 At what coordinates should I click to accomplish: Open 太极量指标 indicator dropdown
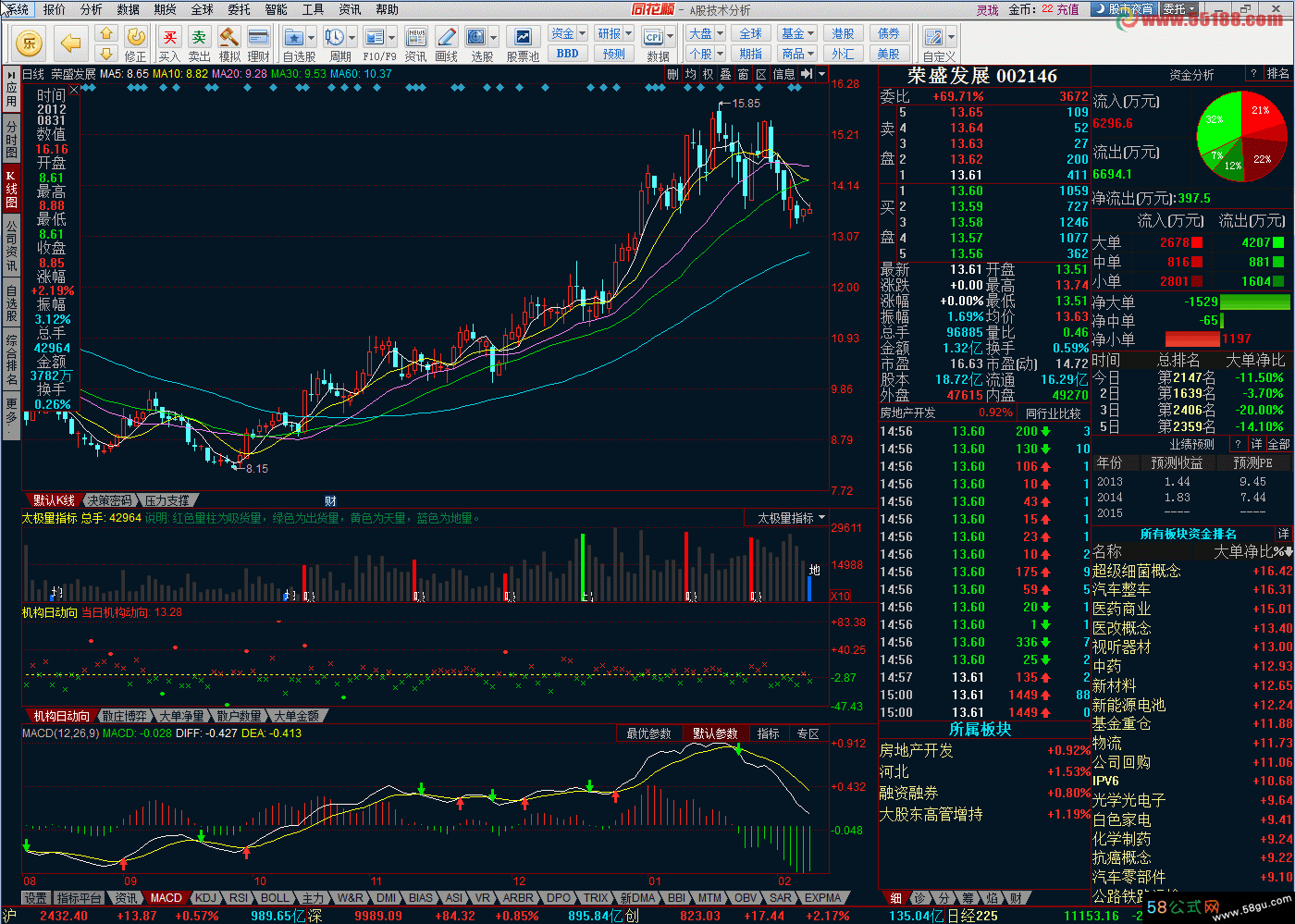tap(786, 518)
